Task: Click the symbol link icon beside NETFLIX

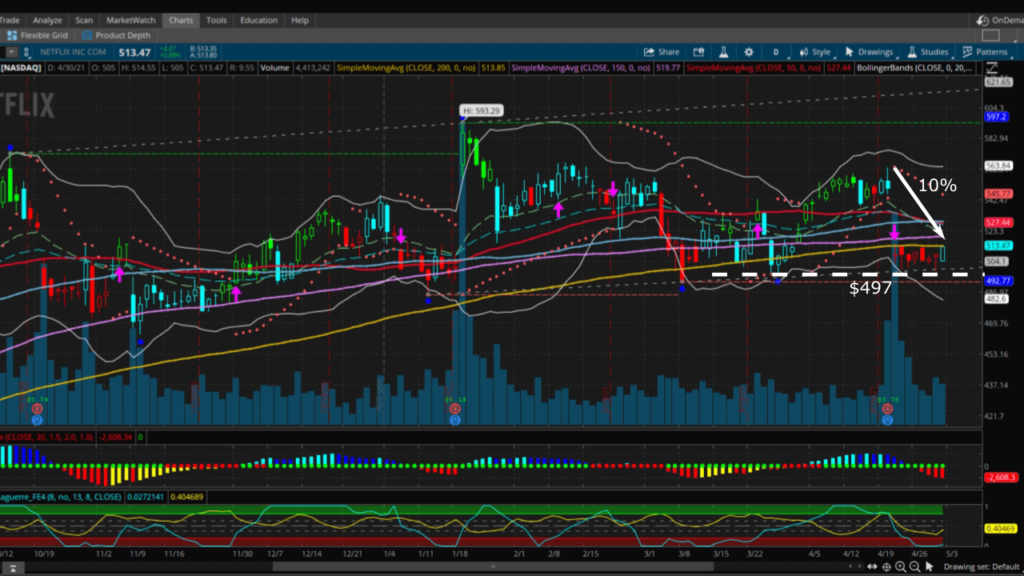Action: click(27, 52)
